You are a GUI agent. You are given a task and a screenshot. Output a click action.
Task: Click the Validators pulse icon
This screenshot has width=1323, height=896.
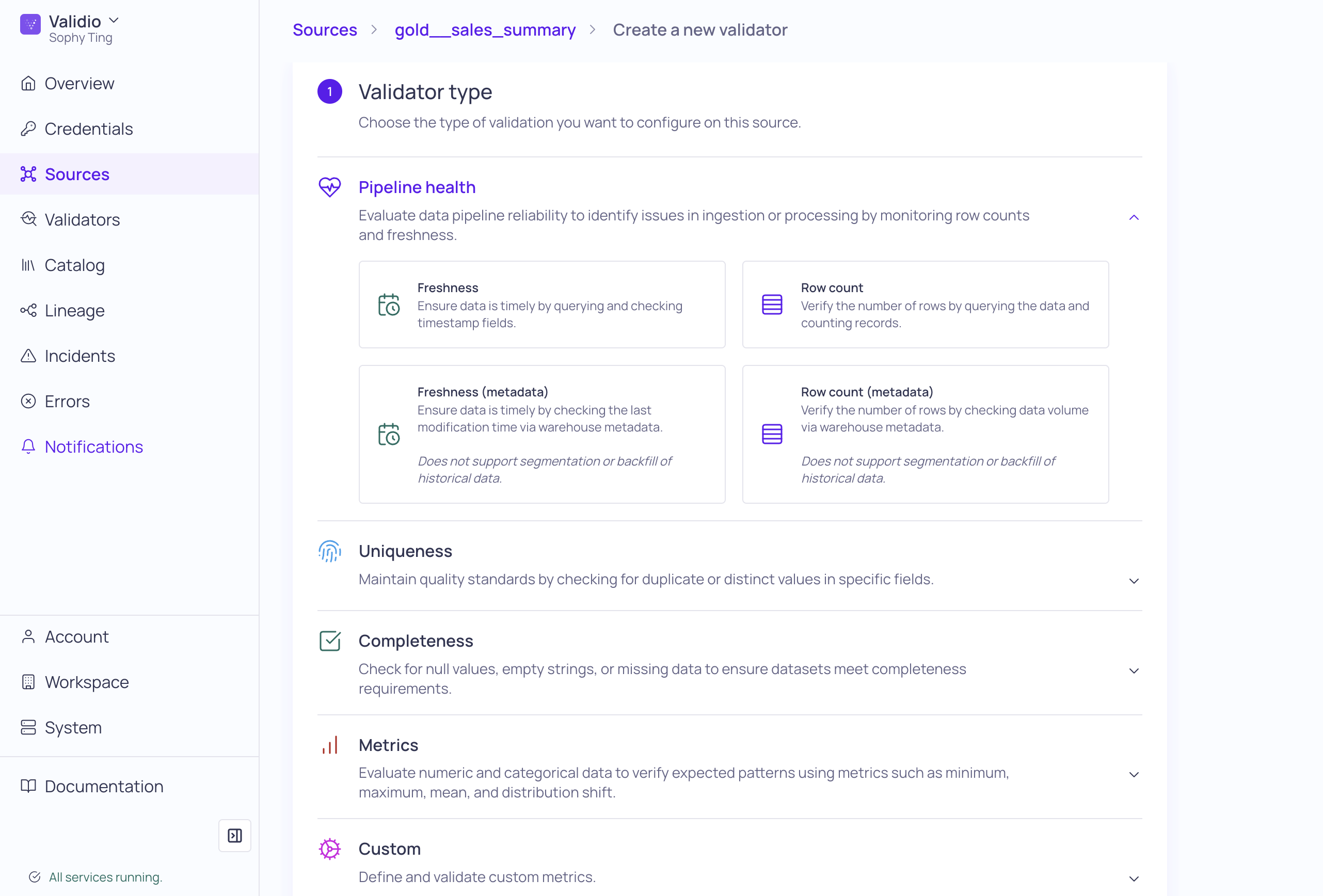tap(28, 219)
